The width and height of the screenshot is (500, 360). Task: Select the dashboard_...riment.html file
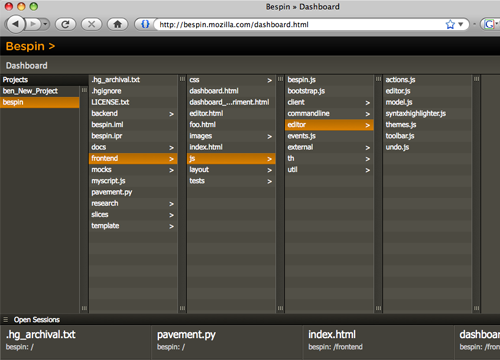231,102
